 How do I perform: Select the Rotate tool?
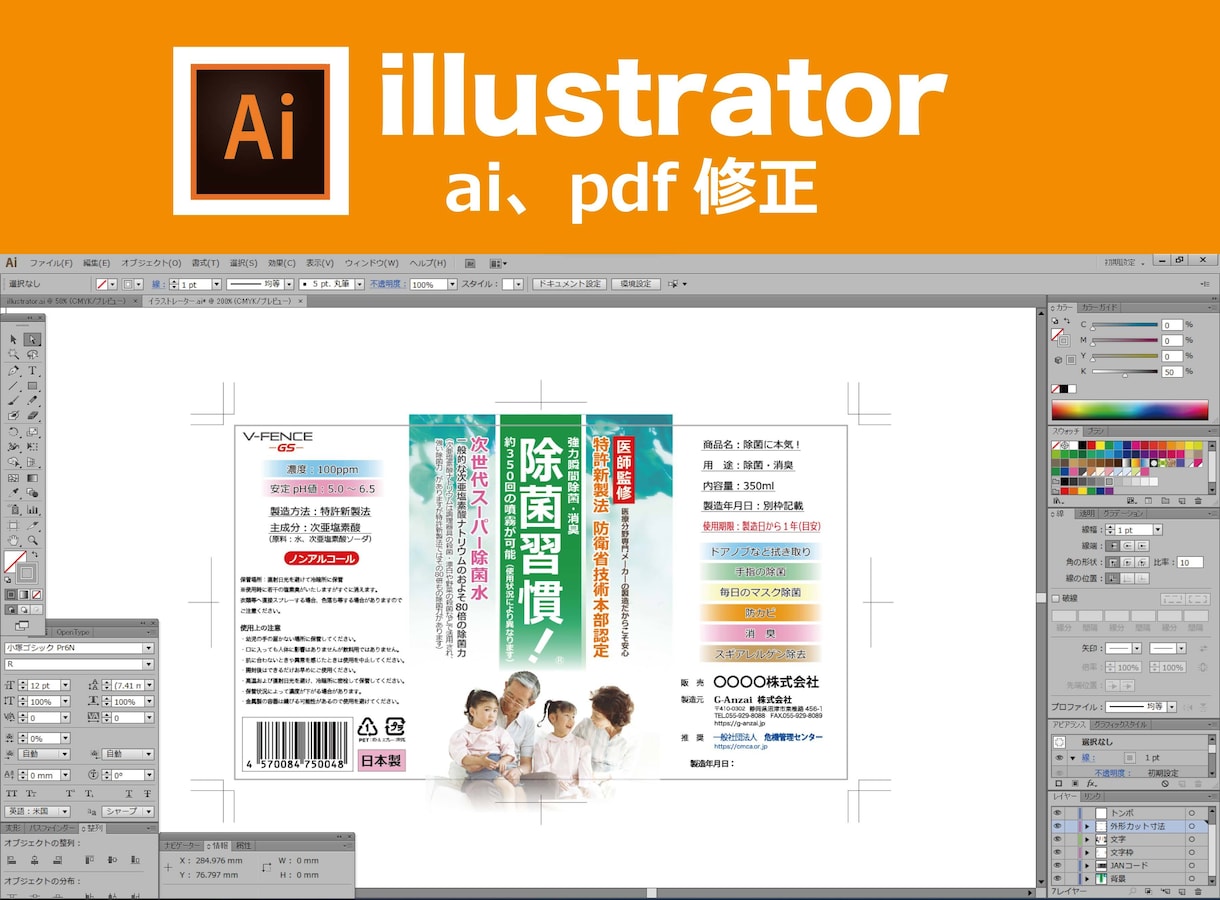click(13, 433)
